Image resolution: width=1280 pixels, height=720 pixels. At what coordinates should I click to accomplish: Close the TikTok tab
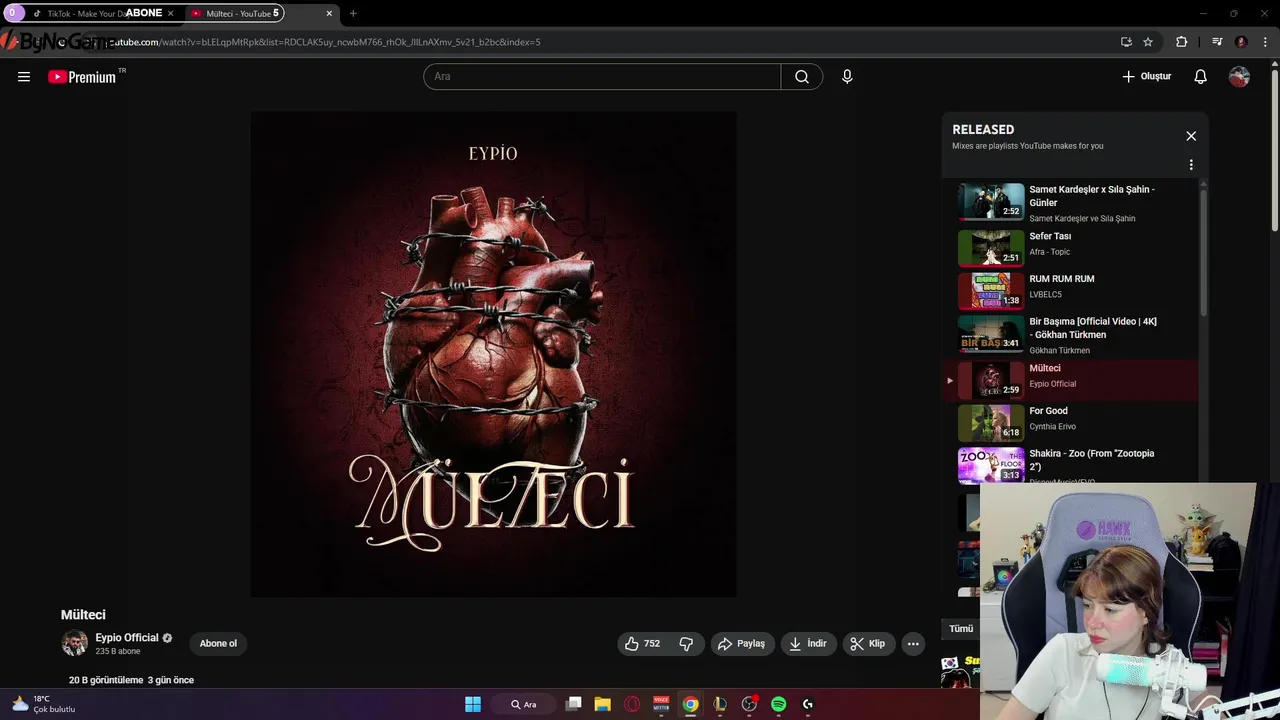pos(170,13)
